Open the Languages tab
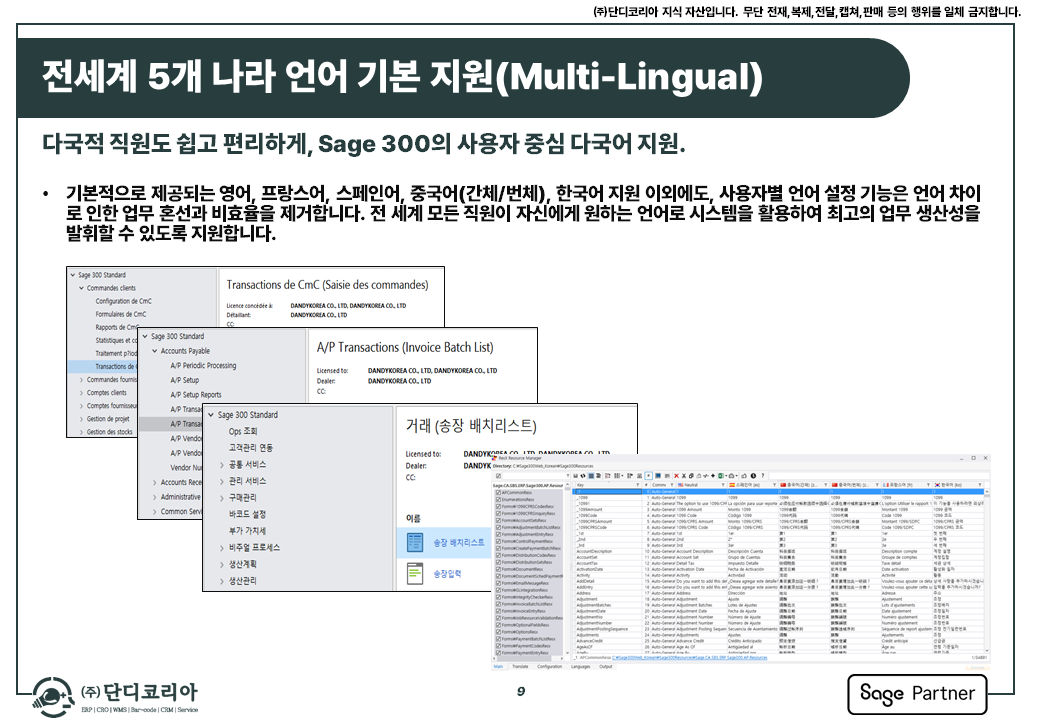This screenshot has height=720, width=1040. [580, 666]
